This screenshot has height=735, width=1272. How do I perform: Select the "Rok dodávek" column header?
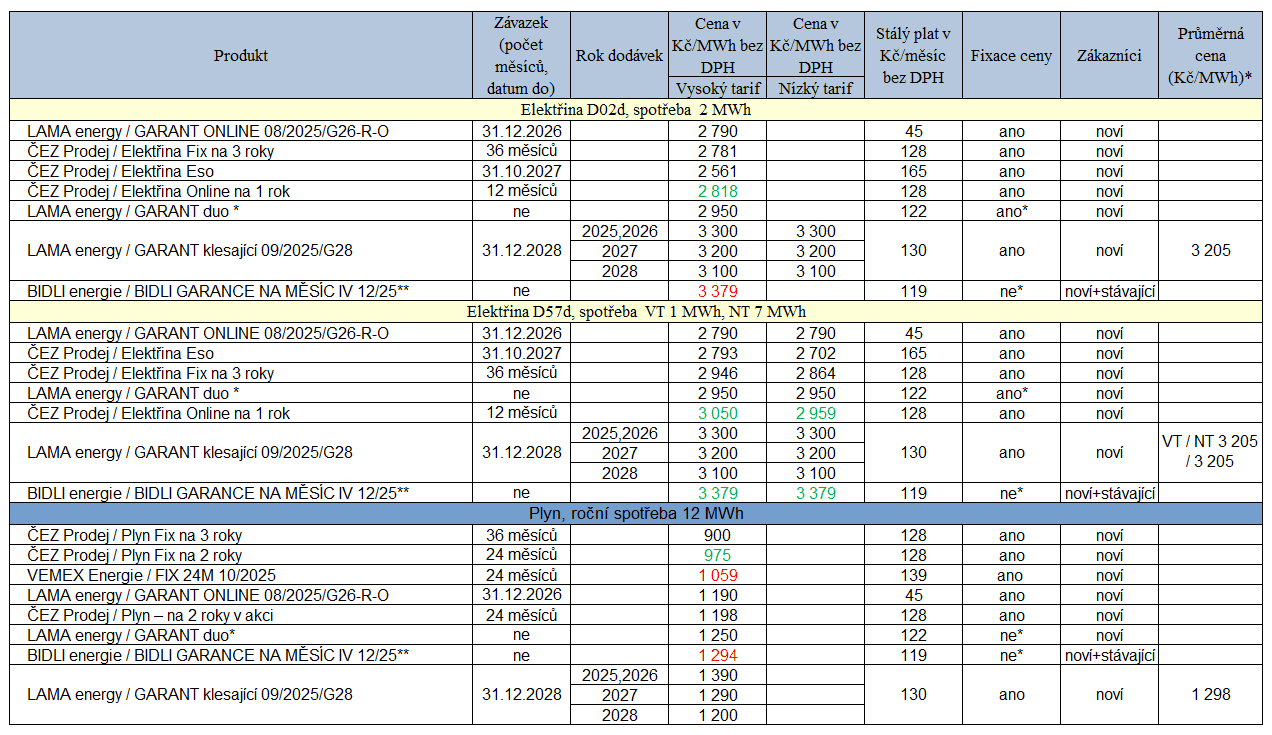(x=620, y=56)
